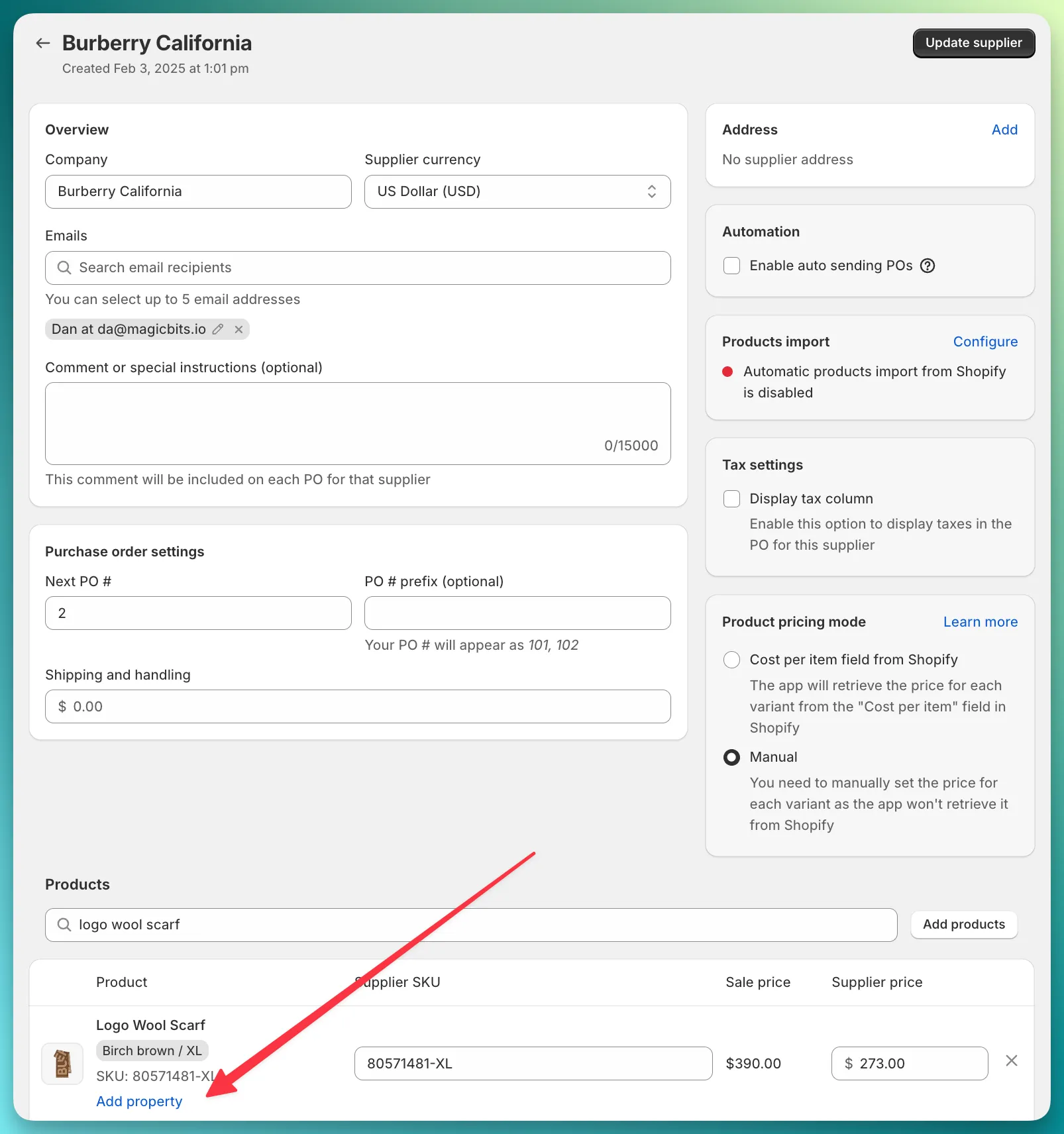Viewport: 1064px width, 1134px height.
Task: Open the Supplier currency dropdown
Action: 517,191
